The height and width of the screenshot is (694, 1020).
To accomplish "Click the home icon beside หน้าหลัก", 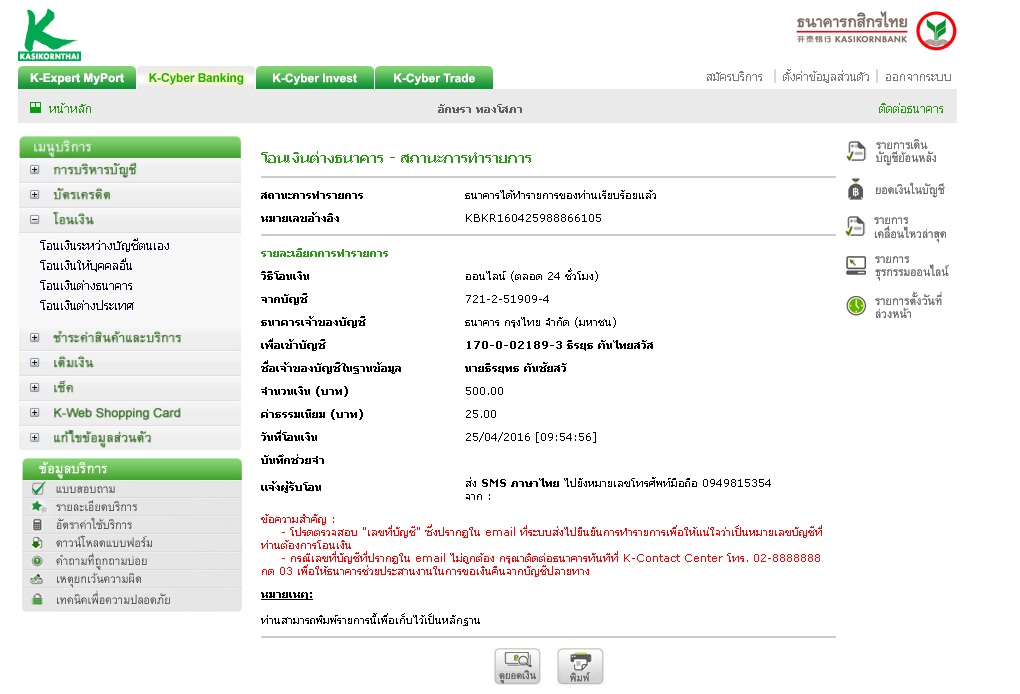I will pyautogui.click(x=35, y=108).
